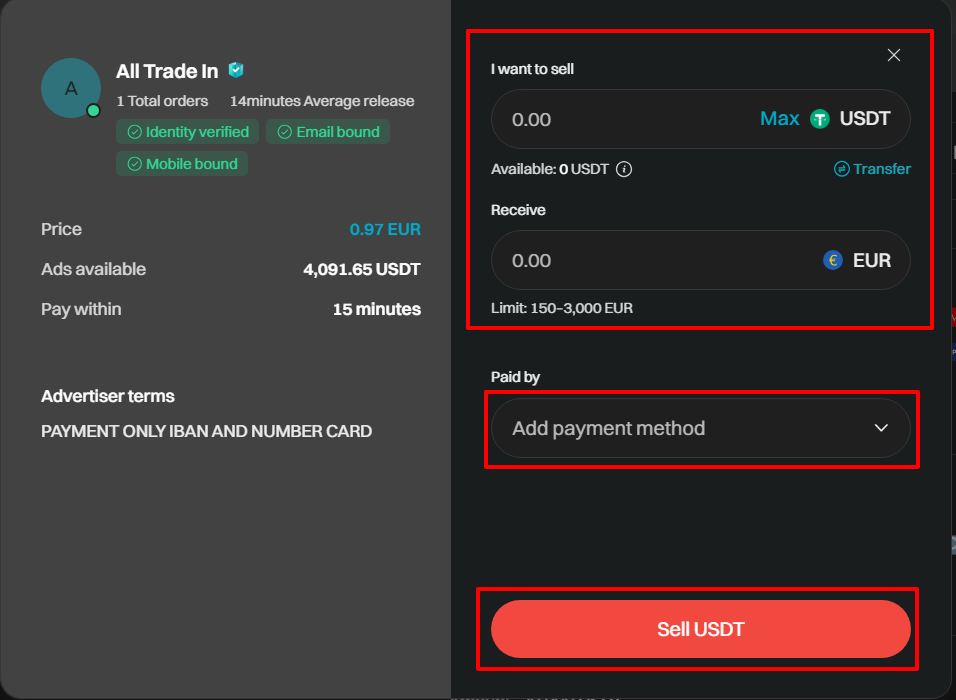Click the Euro currency coin icon
This screenshot has width=956, height=700.
click(833, 260)
